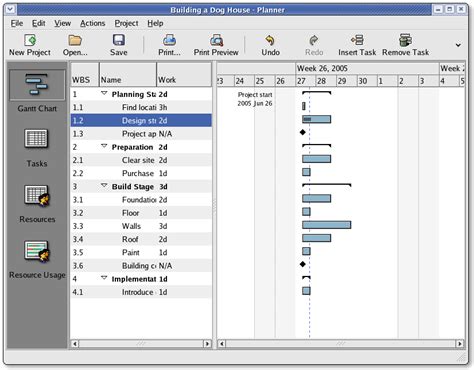Open the View menu
The image size is (474, 370).
click(63, 23)
